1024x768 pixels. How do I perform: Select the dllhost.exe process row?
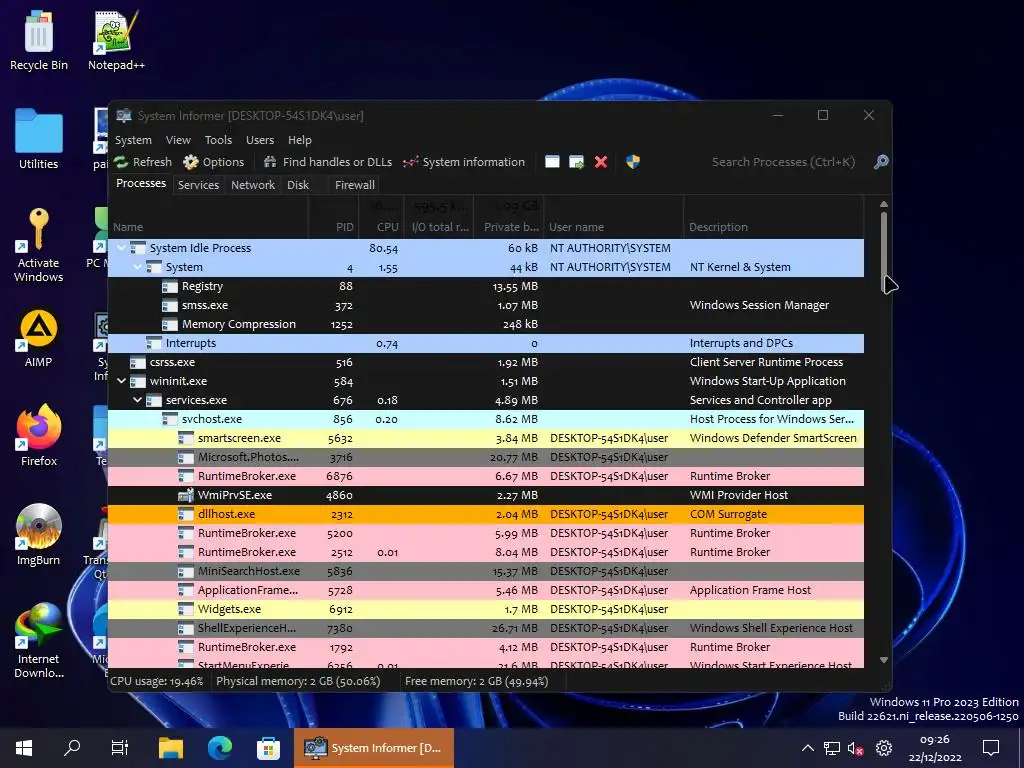486,514
